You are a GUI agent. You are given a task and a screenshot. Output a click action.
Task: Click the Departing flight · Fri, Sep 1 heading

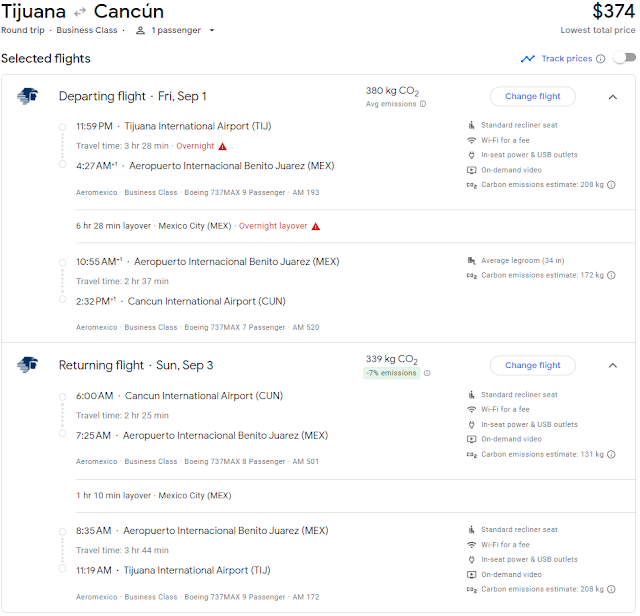(x=133, y=97)
